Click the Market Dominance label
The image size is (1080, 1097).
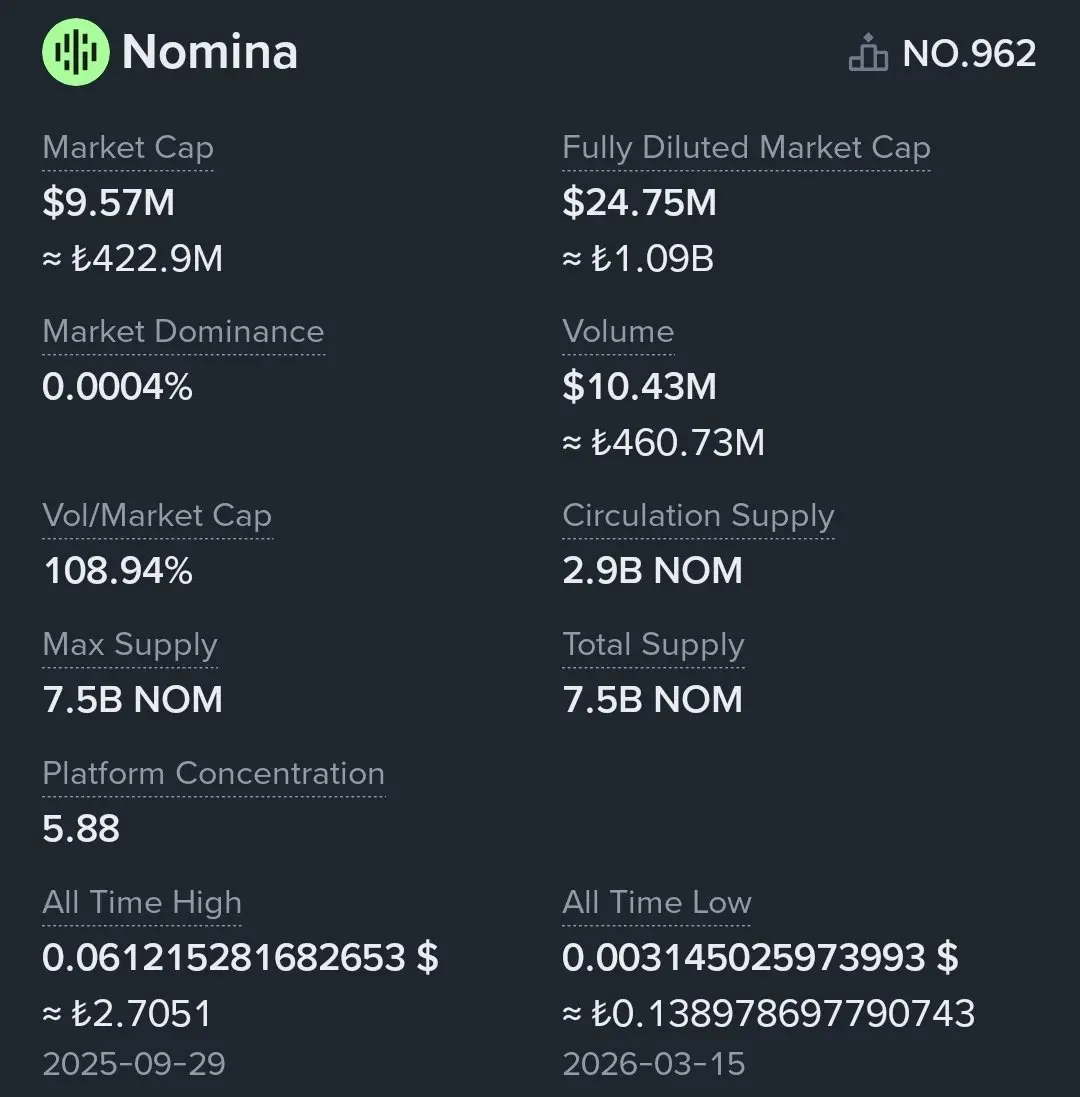[183, 332]
